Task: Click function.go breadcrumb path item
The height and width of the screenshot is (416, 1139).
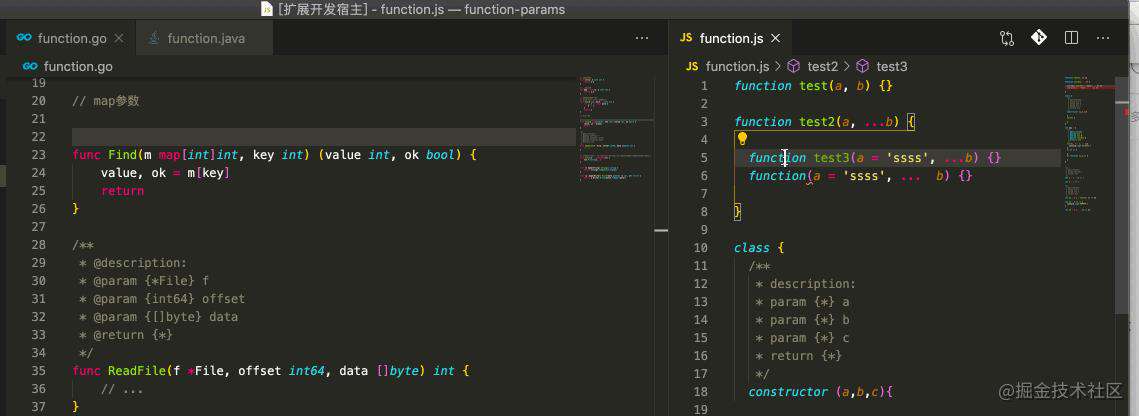Action: point(78,66)
